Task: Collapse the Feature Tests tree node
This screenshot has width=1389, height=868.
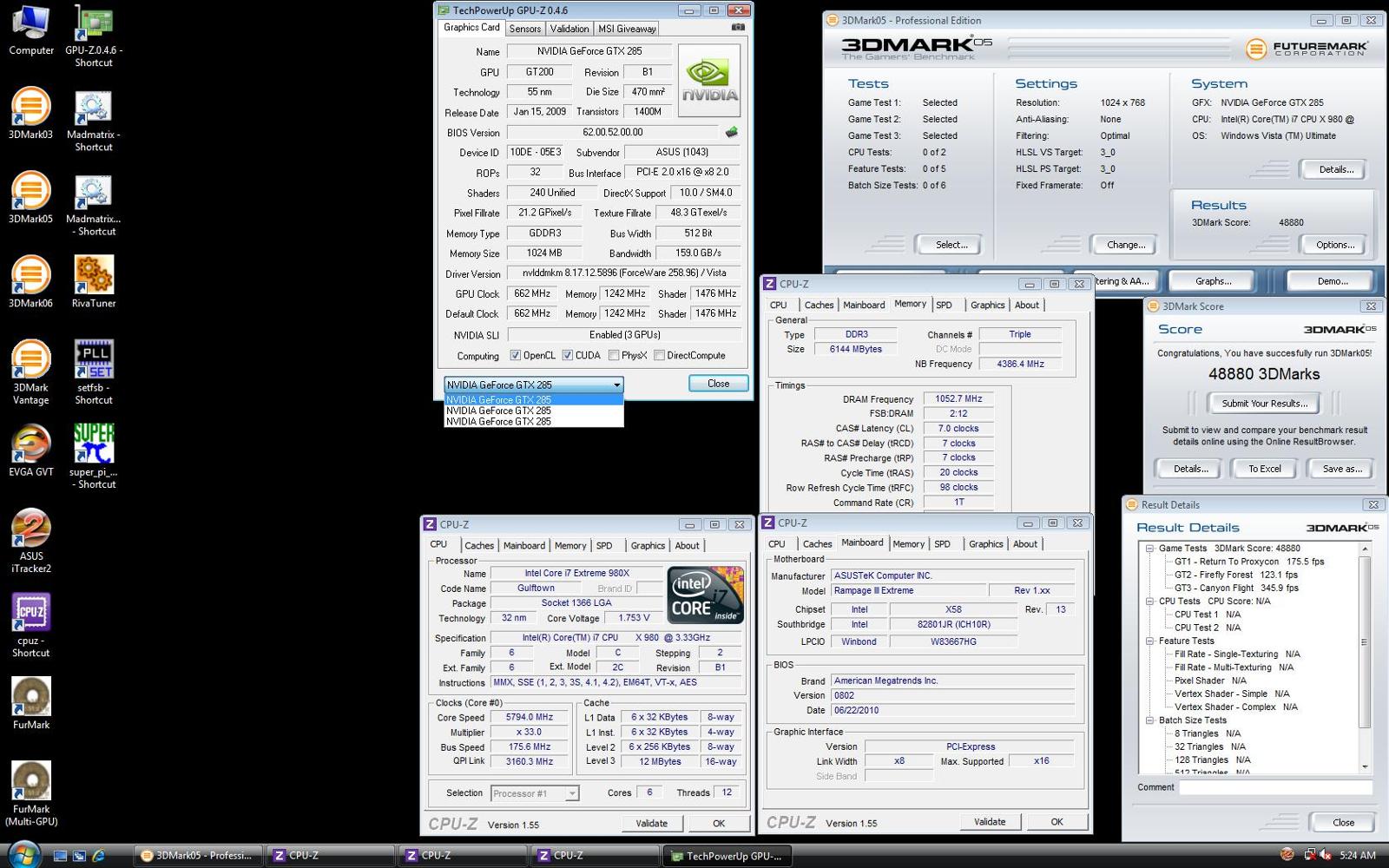Action: [1149, 641]
